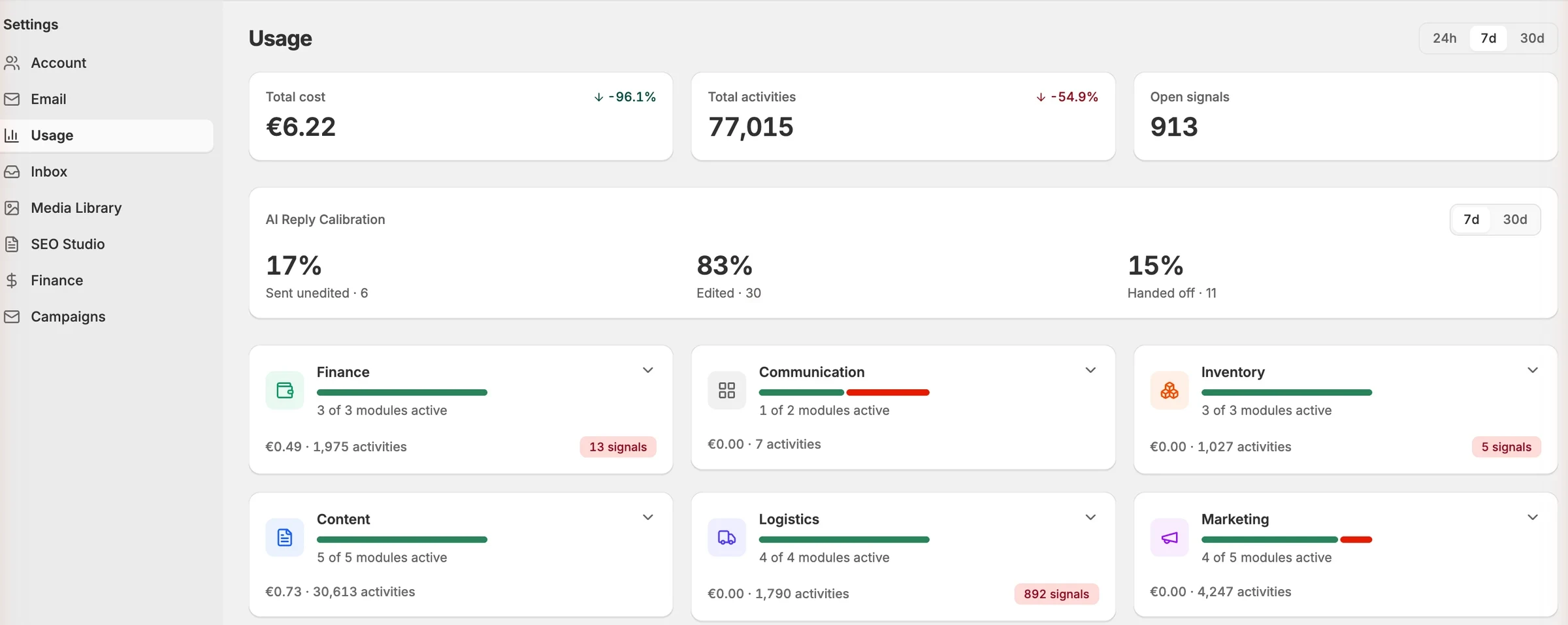1568x625 pixels.
Task: Click the megaphone icon on Marketing card
Action: coord(1169,537)
